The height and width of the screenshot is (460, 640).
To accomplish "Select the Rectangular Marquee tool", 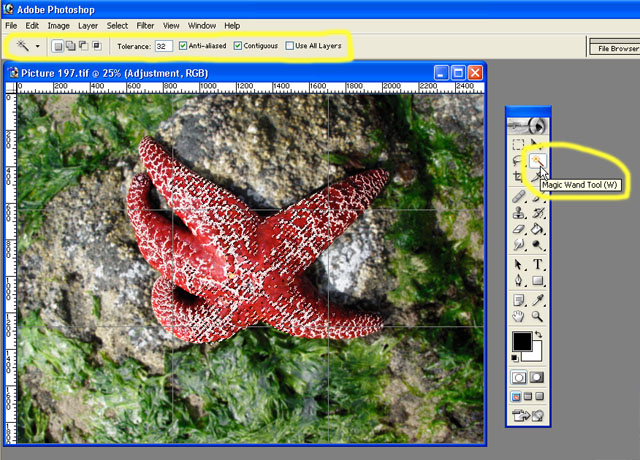I will pyautogui.click(x=518, y=144).
